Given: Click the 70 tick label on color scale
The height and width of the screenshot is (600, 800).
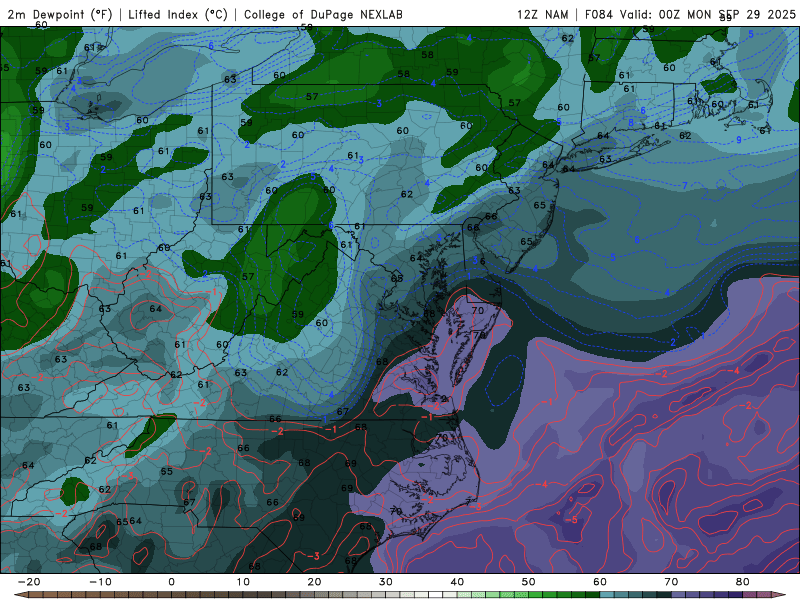Looking at the screenshot, I should coord(671,582).
